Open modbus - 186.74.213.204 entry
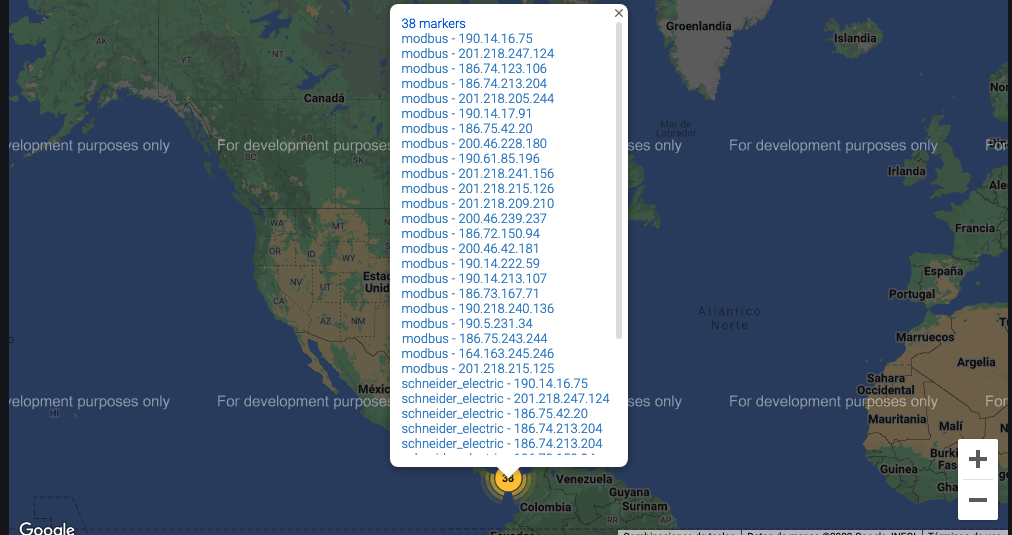Image resolution: width=1012 pixels, height=535 pixels. 474,83
